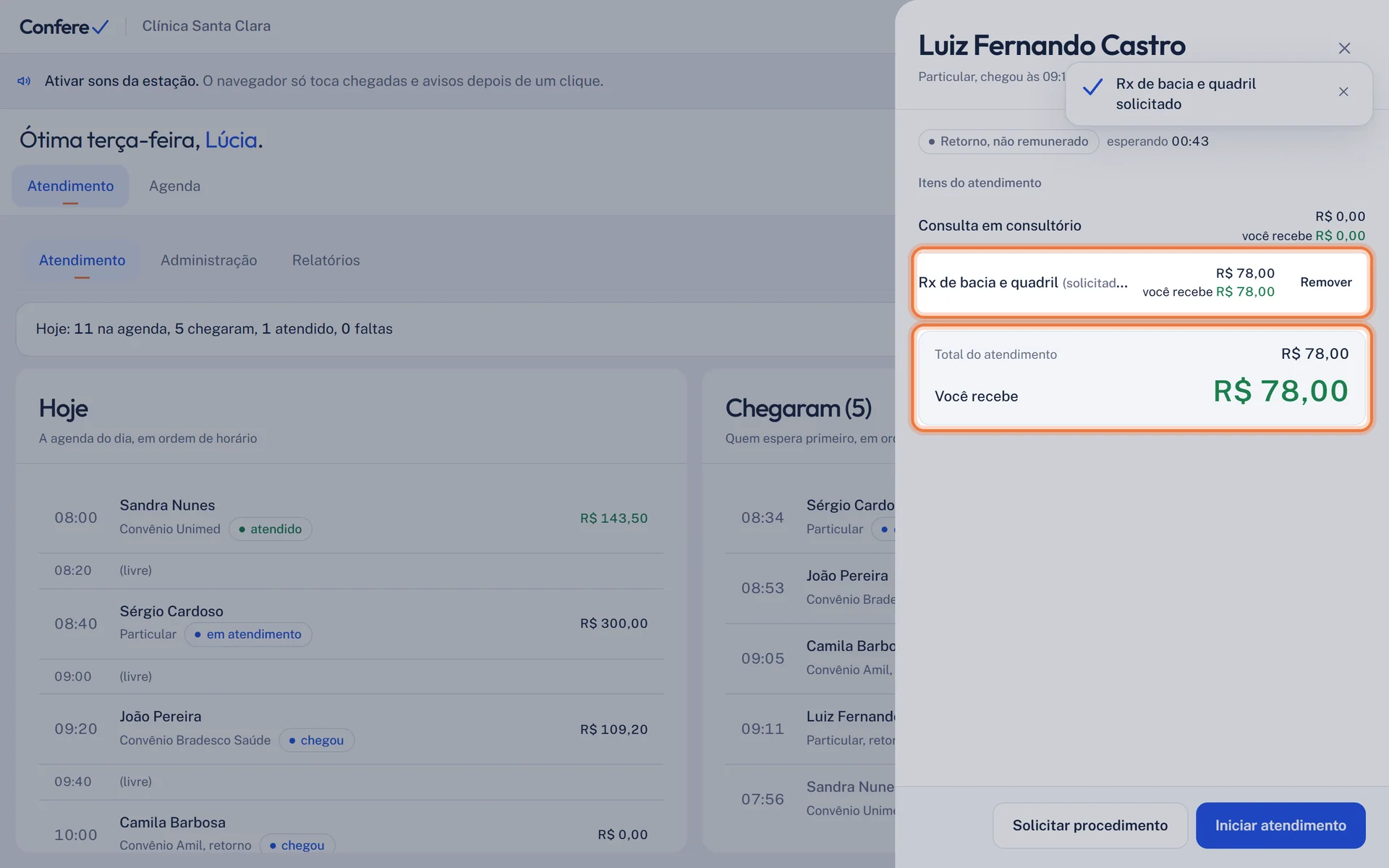This screenshot has height=868, width=1389.
Task: Click the Chegaram (5) heading
Action: pos(798,409)
